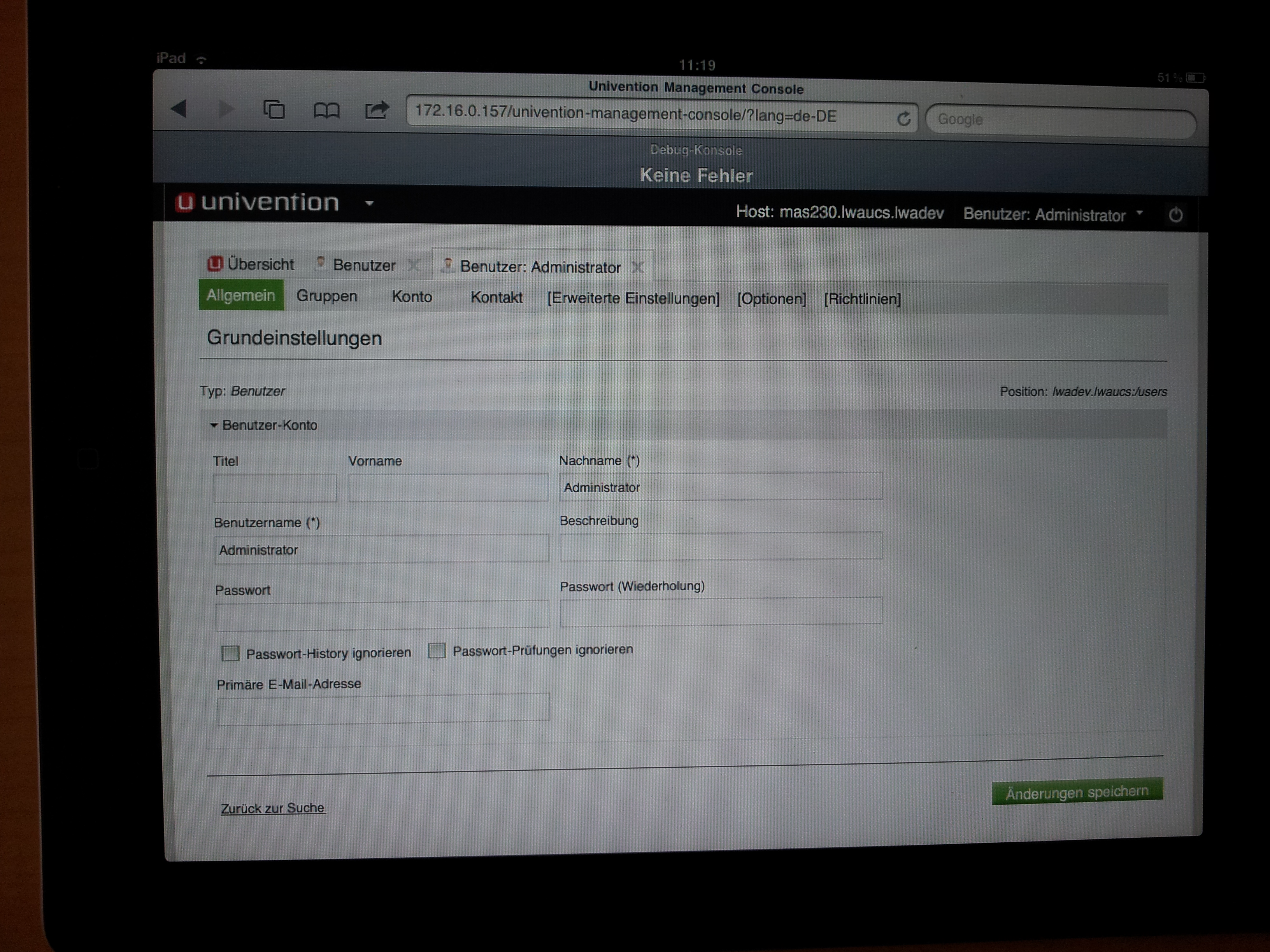Open dropdown arrow next to univention logo
The width and height of the screenshot is (1270, 952).
click(x=370, y=203)
